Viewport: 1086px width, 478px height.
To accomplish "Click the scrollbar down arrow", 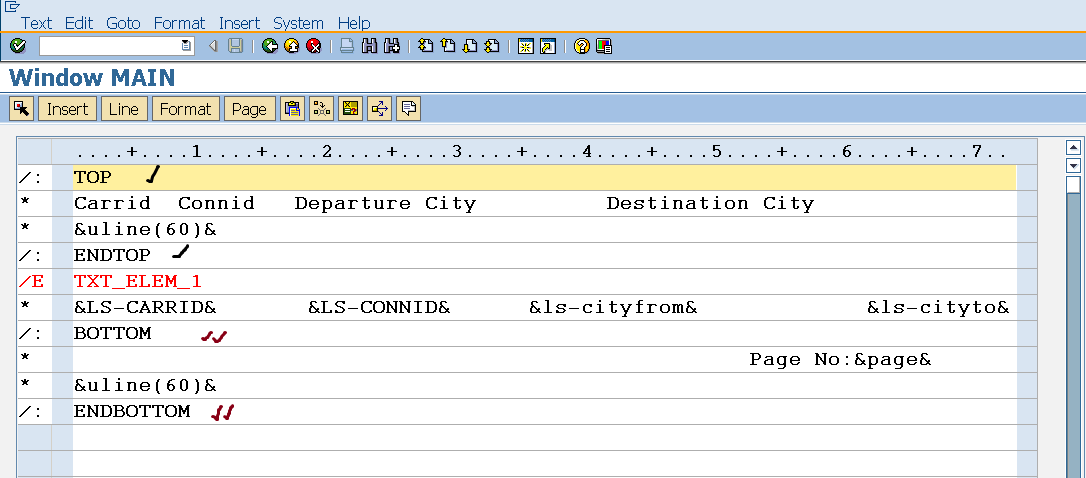I will (1073, 166).
